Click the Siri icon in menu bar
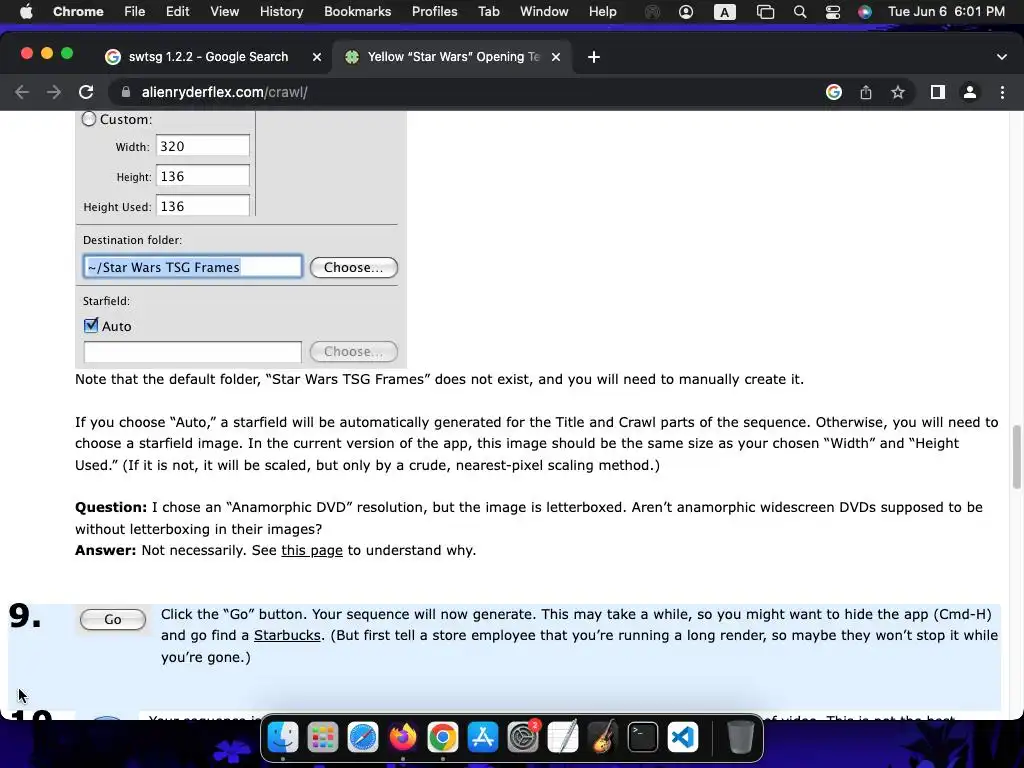 pyautogui.click(x=865, y=12)
